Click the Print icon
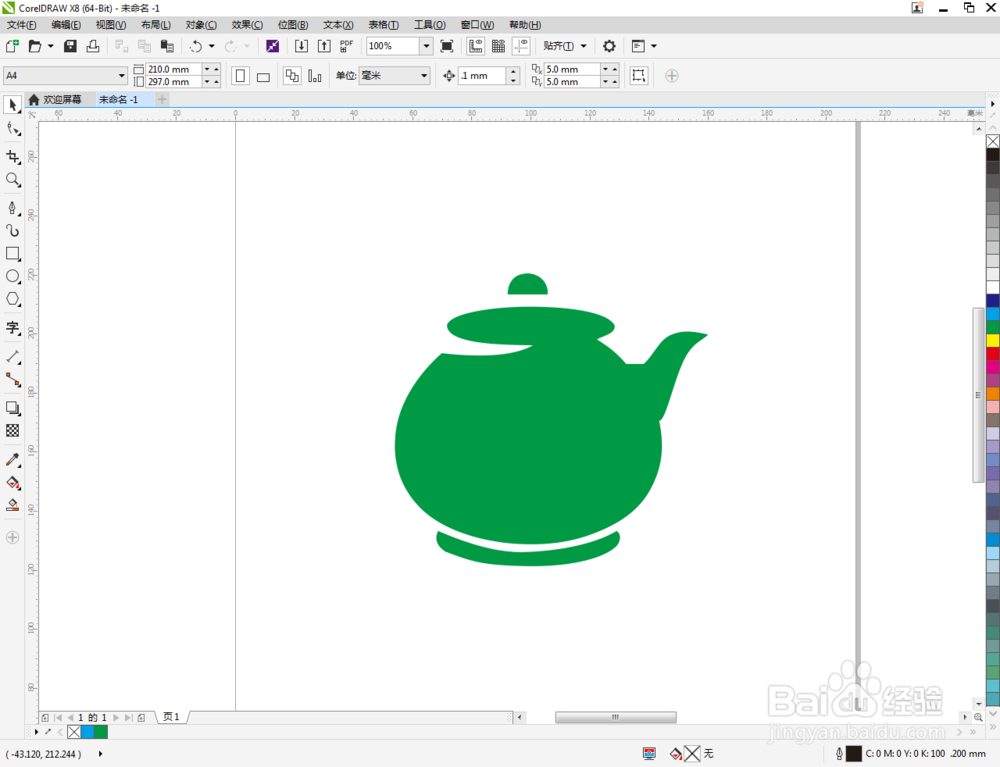This screenshot has height=767, width=1000. pyautogui.click(x=93, y=46)
